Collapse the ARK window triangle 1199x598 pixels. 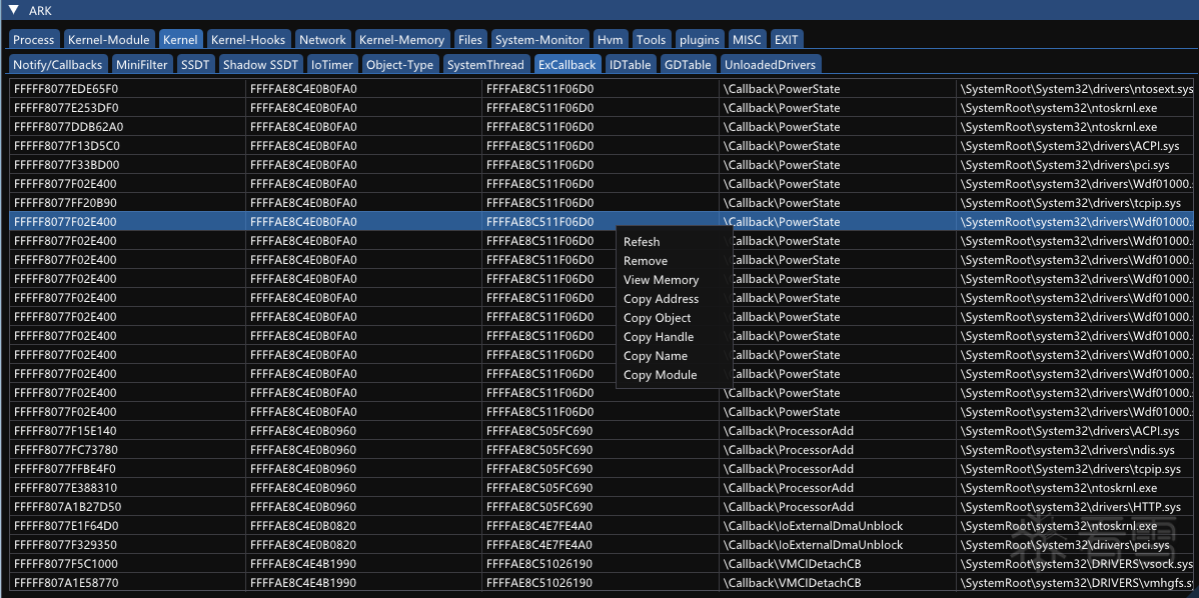(x=13, y=11)
